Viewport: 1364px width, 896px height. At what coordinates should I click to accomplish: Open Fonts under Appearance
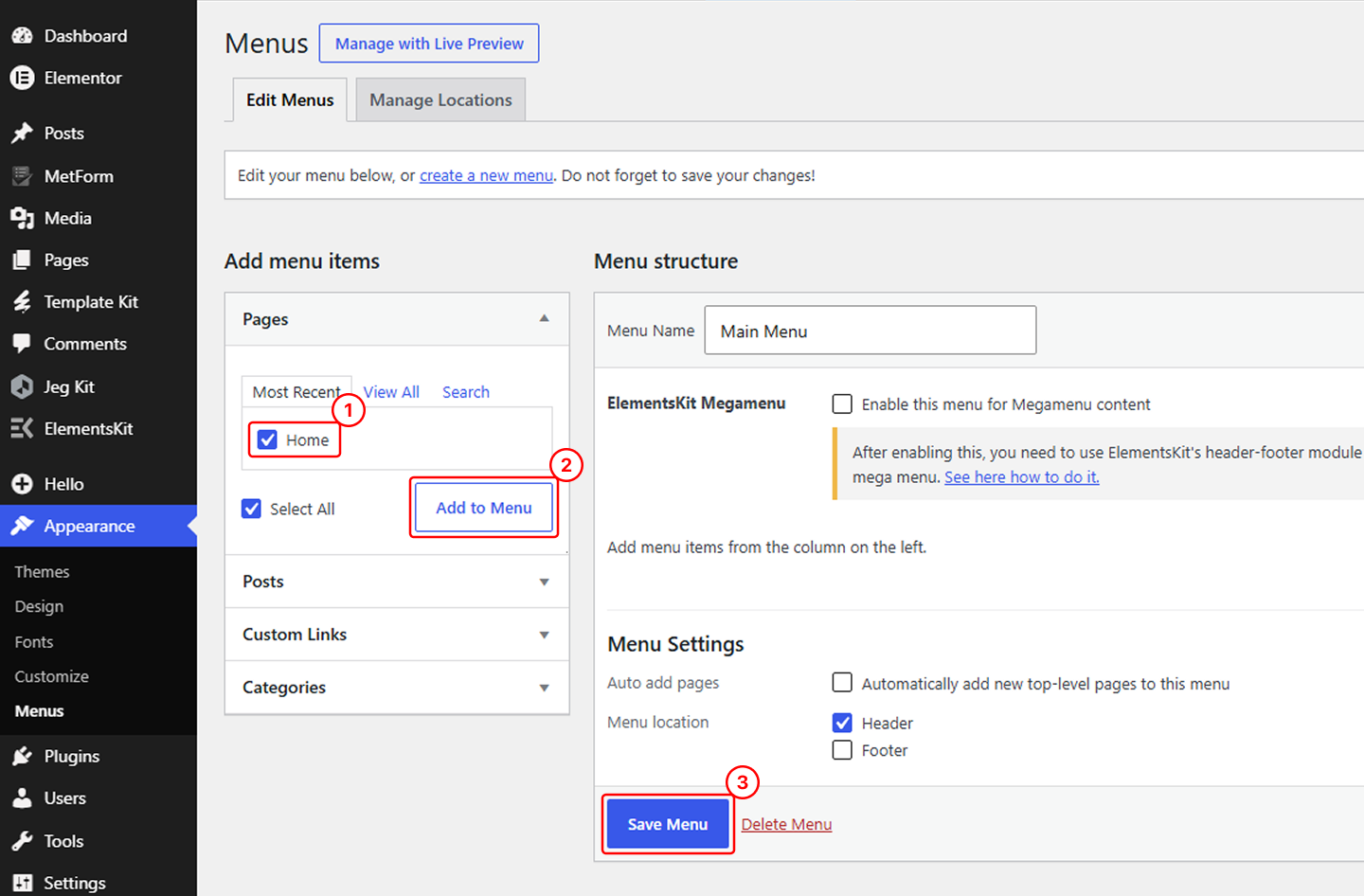click(x=34, y=642)
